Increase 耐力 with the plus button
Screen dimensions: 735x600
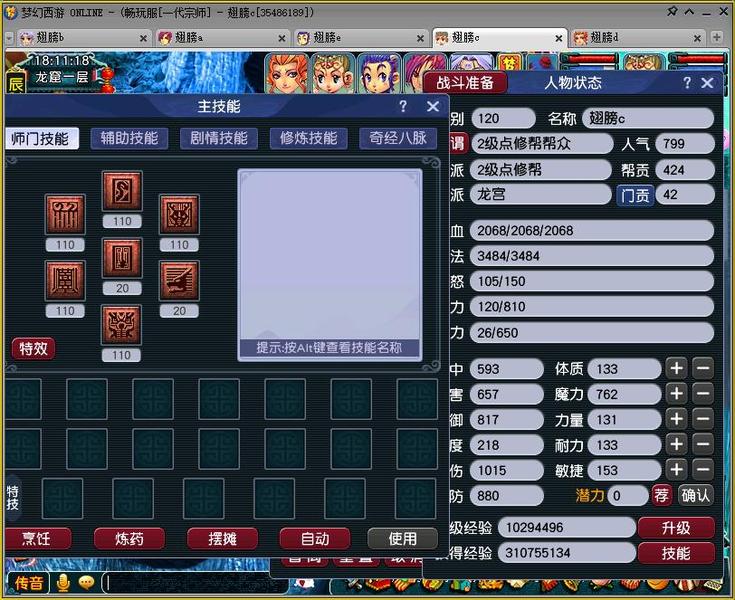click(676, 444)
